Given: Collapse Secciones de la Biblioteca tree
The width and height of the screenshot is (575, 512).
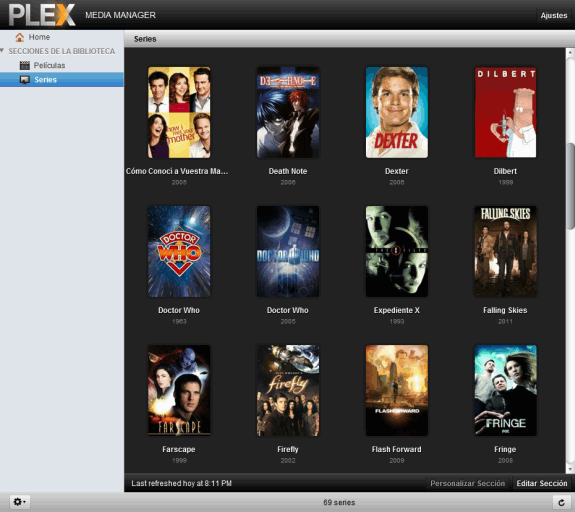Looking at the screenshot, I should [3, 50].
